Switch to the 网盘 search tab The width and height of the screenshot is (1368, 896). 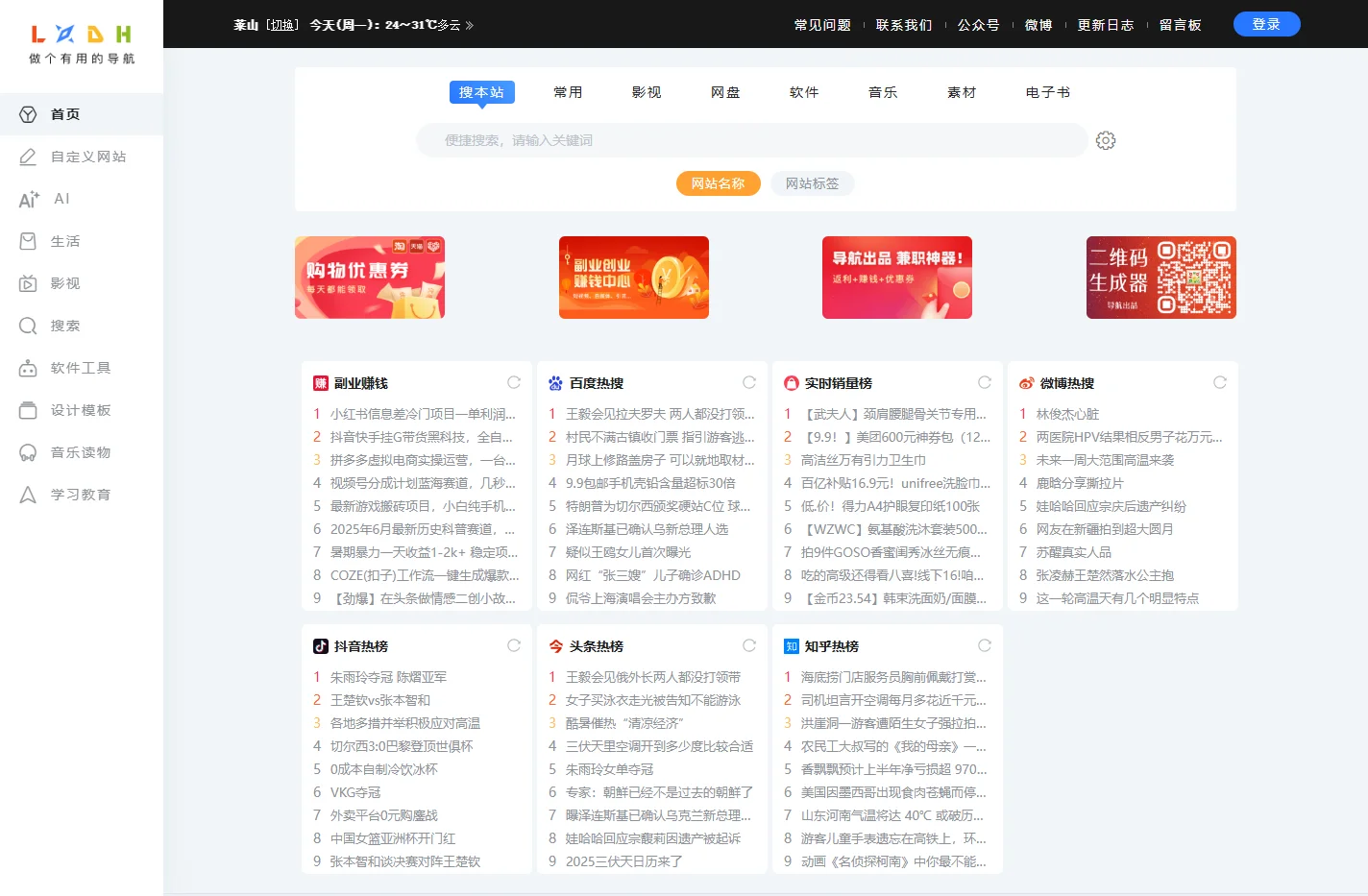click(x=726, y=92)
